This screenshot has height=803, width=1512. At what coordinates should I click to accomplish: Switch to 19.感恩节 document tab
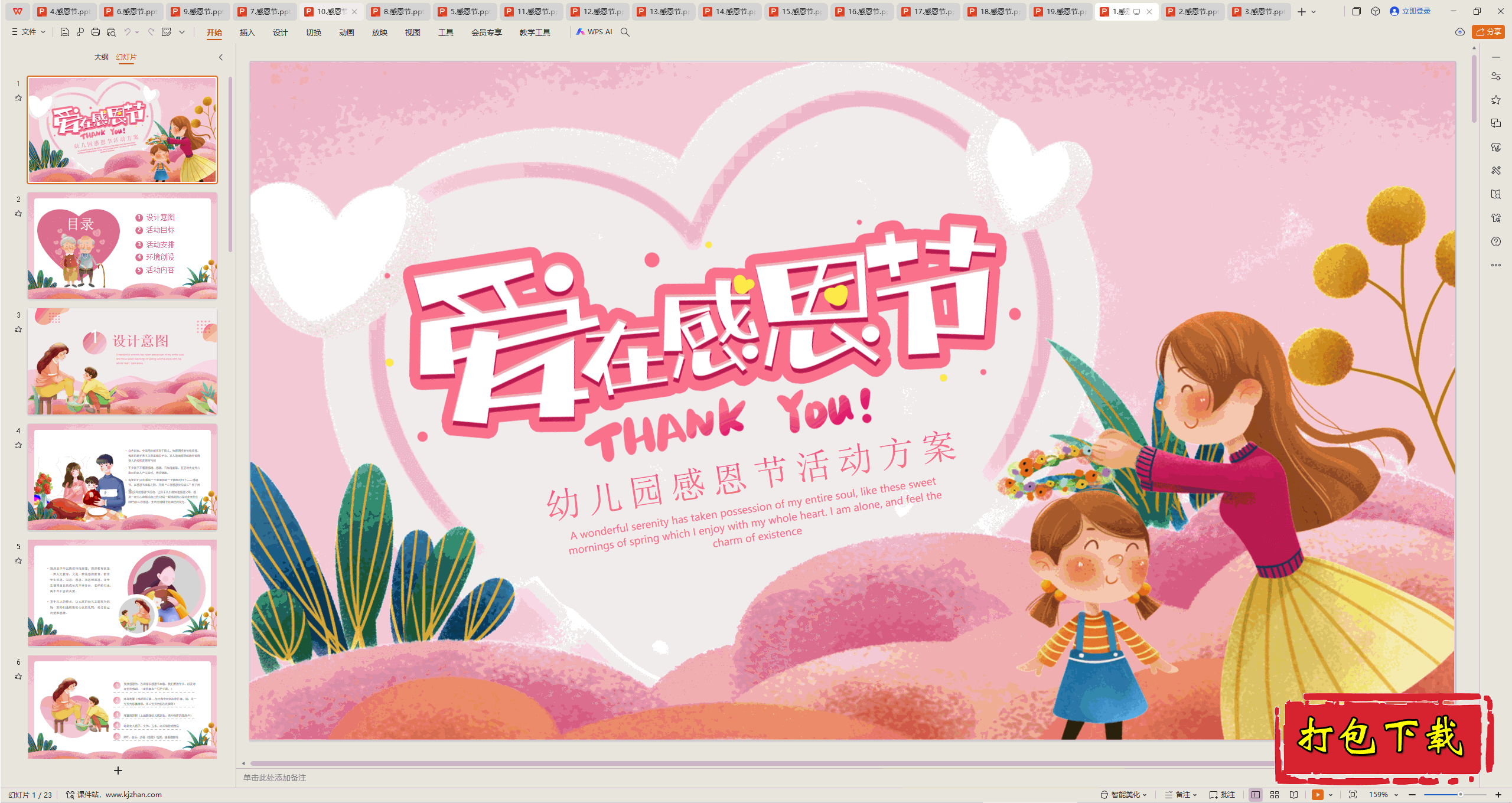click(1061, 11)
